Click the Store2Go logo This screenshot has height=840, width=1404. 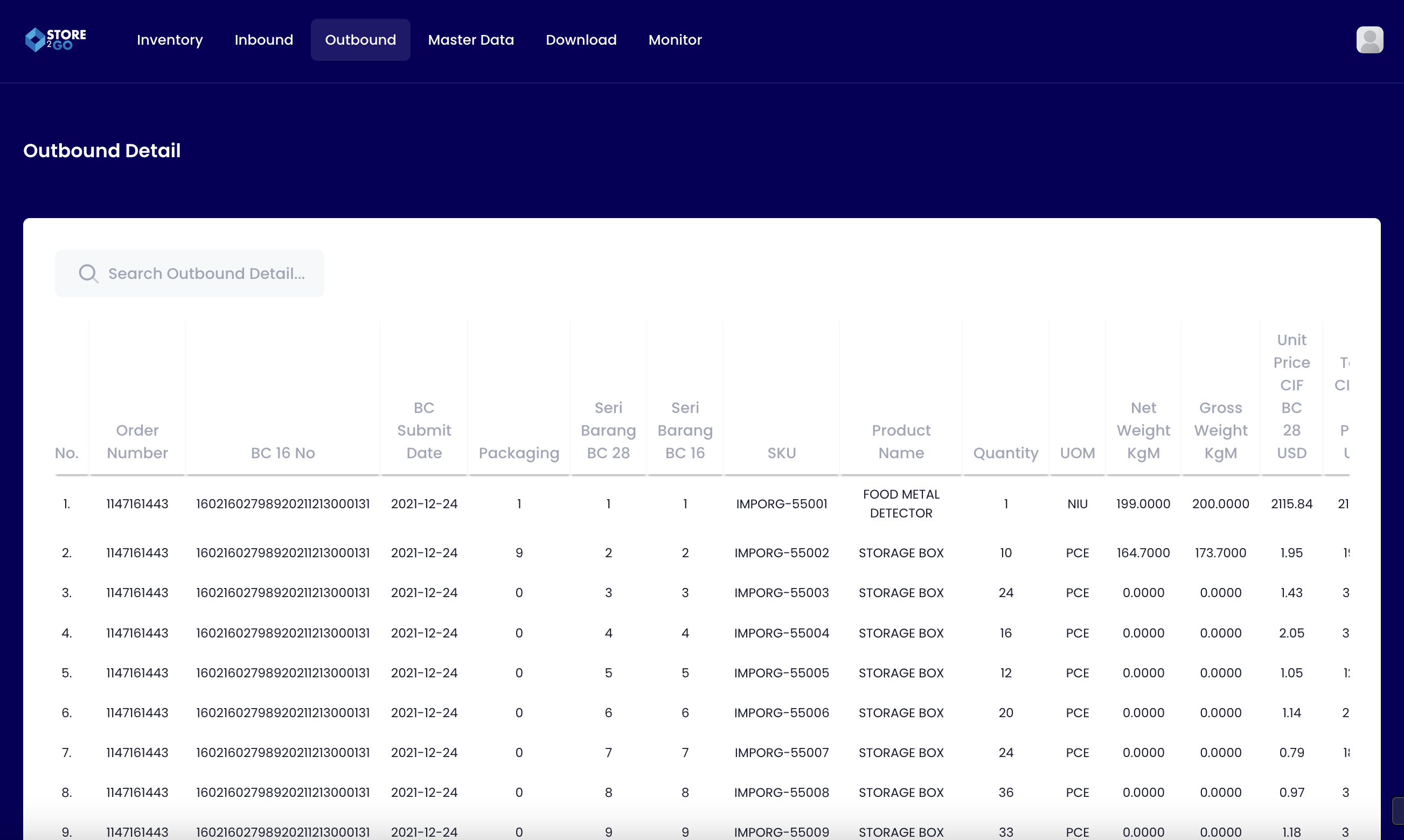click(55, 40)
